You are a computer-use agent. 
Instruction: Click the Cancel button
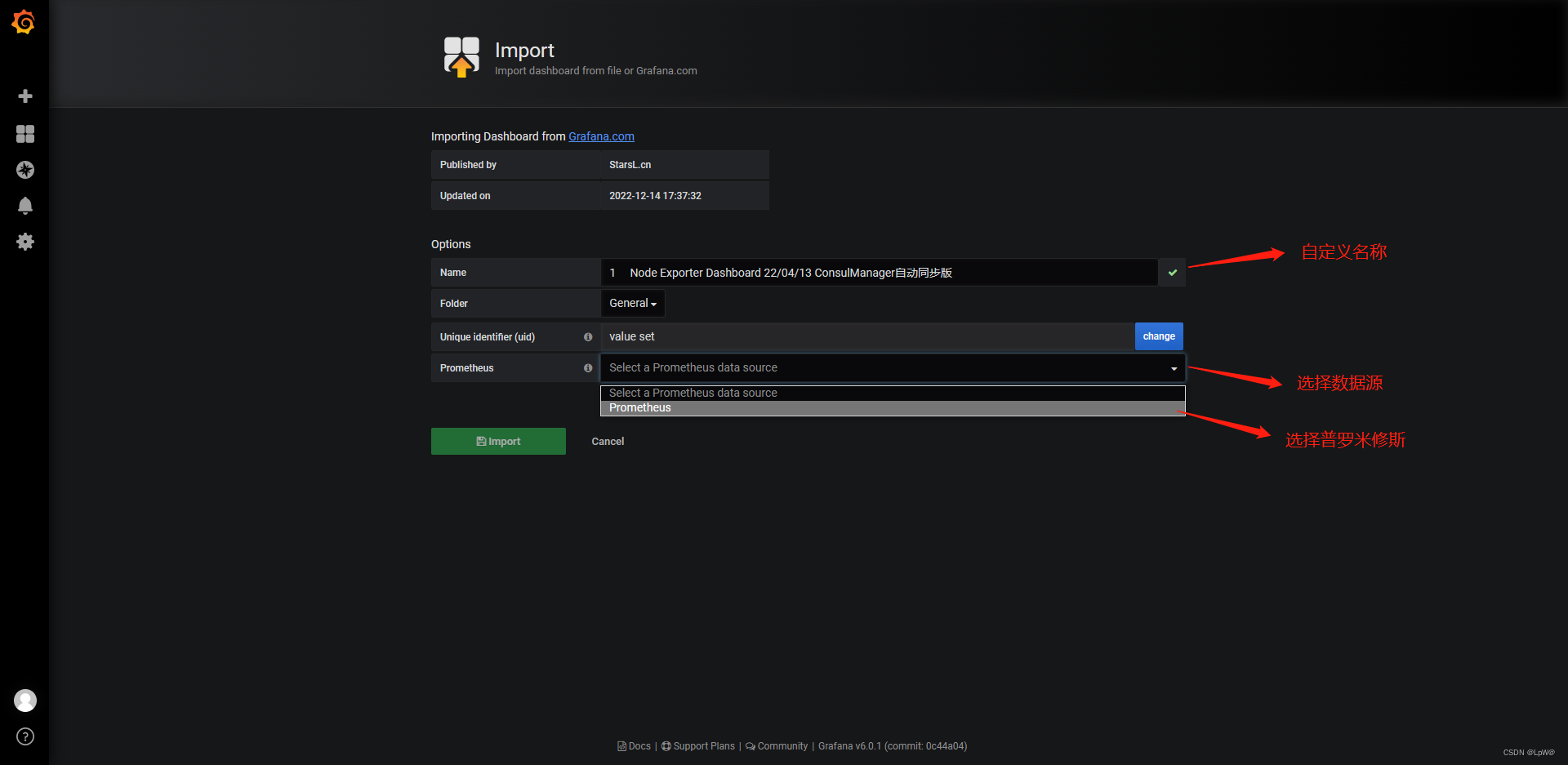[x=608, y=441]
